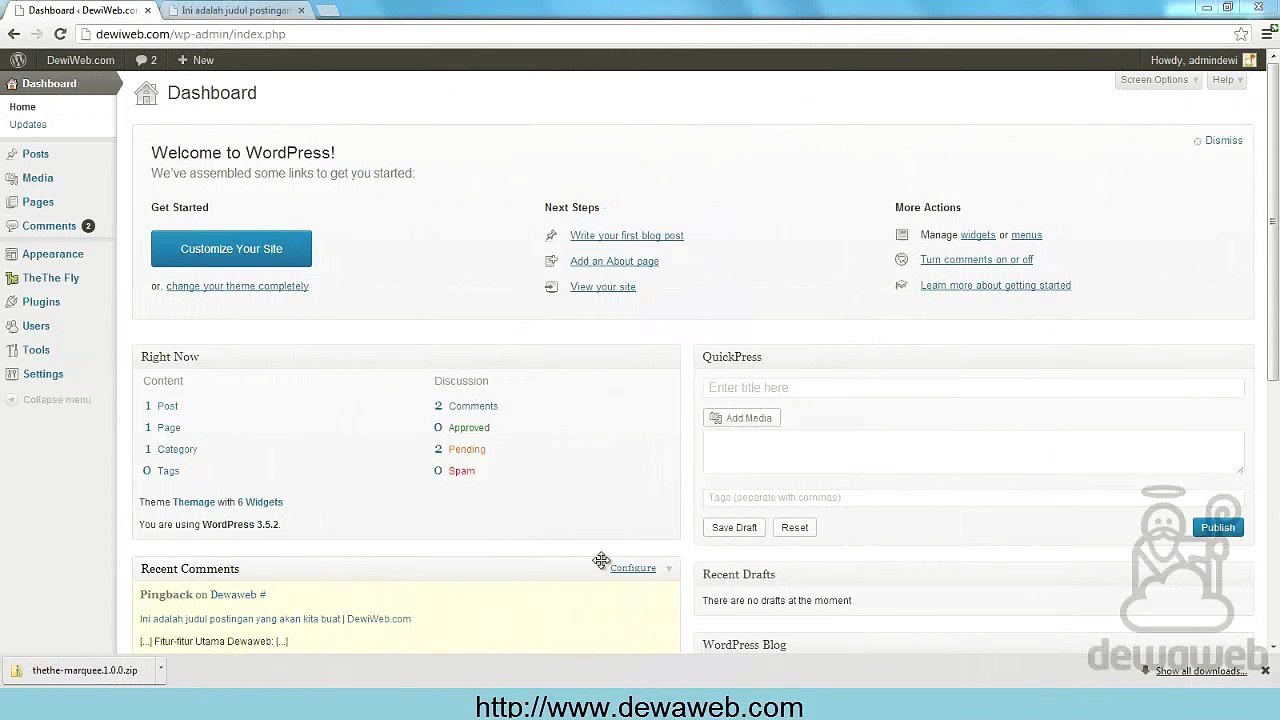Select Home submenu item
Screen dimensions: 1280x720
click(x=22, y=107)
